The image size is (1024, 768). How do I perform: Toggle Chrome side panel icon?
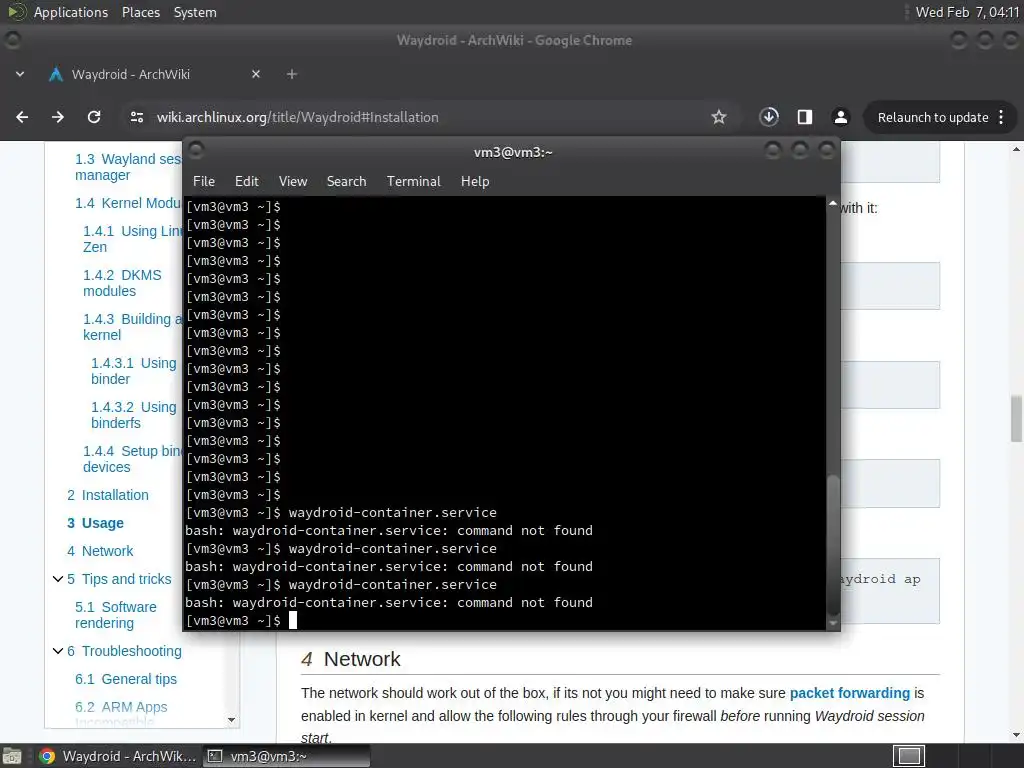point(805,117)
